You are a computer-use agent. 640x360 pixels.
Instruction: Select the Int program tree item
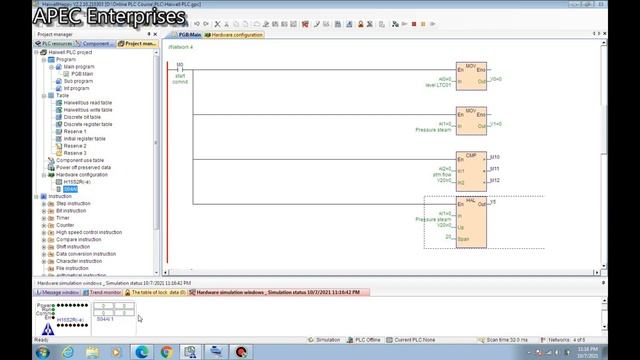pyautogui.click(x=76, y=88)
